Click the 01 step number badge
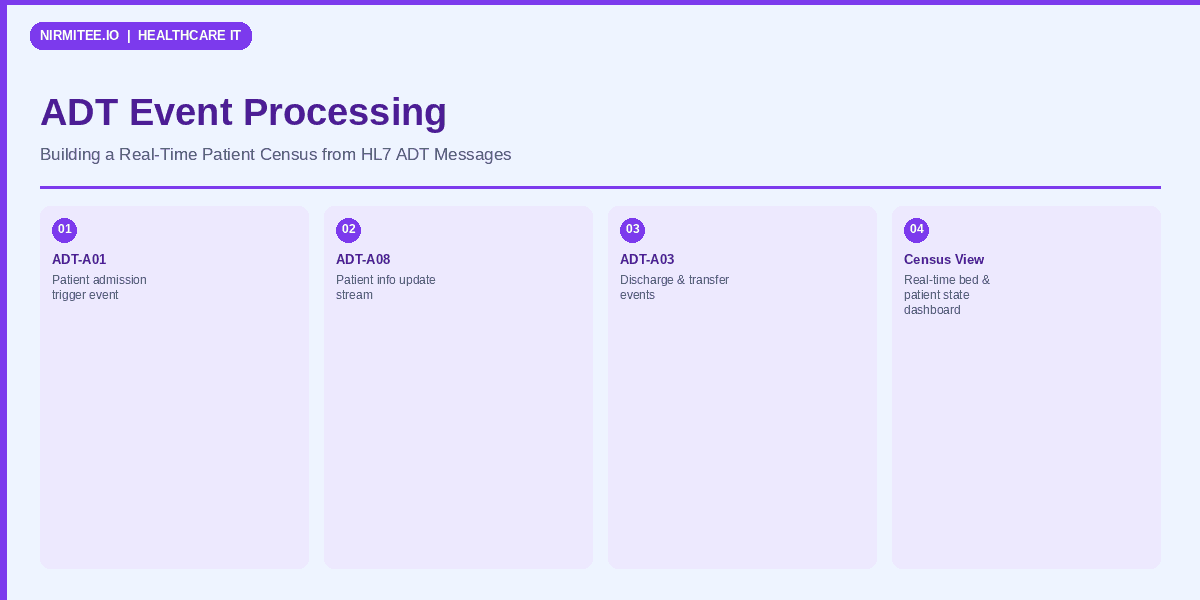This screenshot has height=600, width=1200. point(65,230)
